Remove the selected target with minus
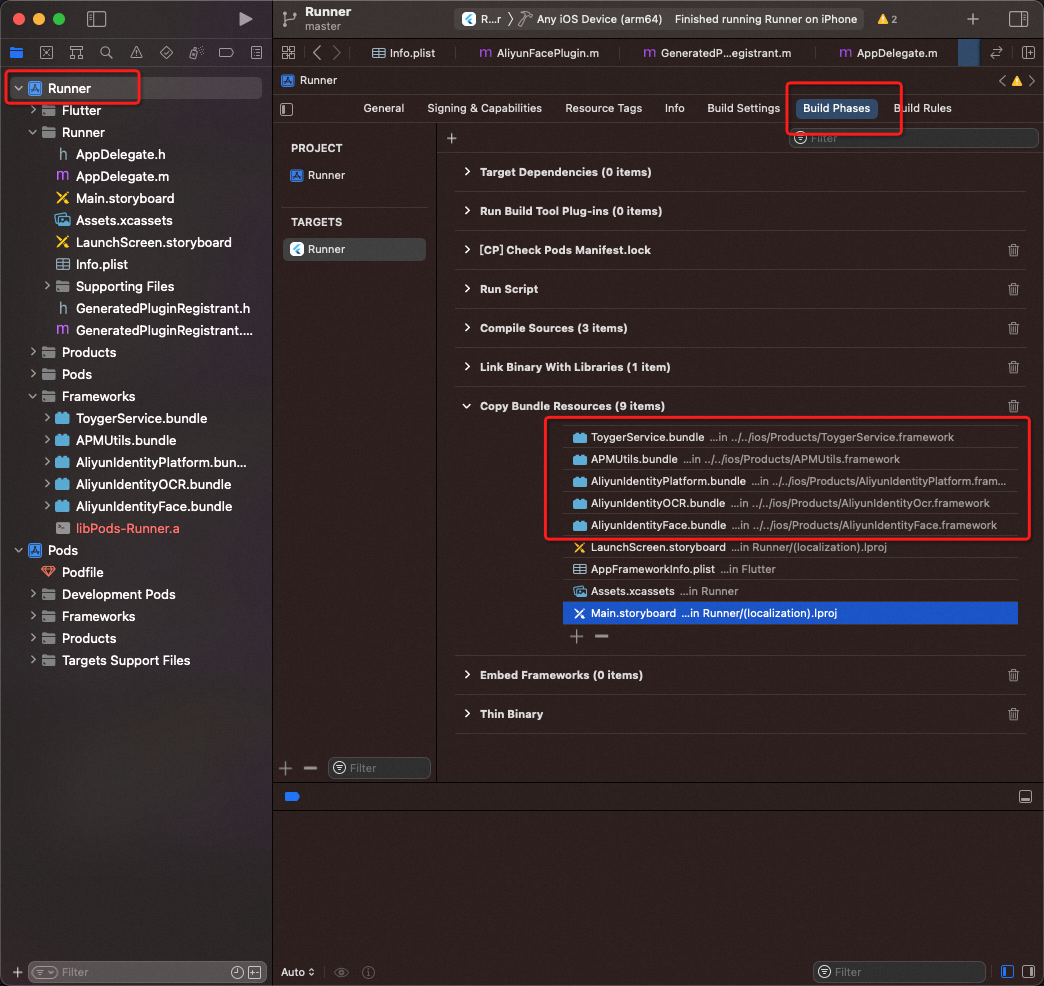The width and height of the screenshot is (1044, 986). click(x=310, y=768)
